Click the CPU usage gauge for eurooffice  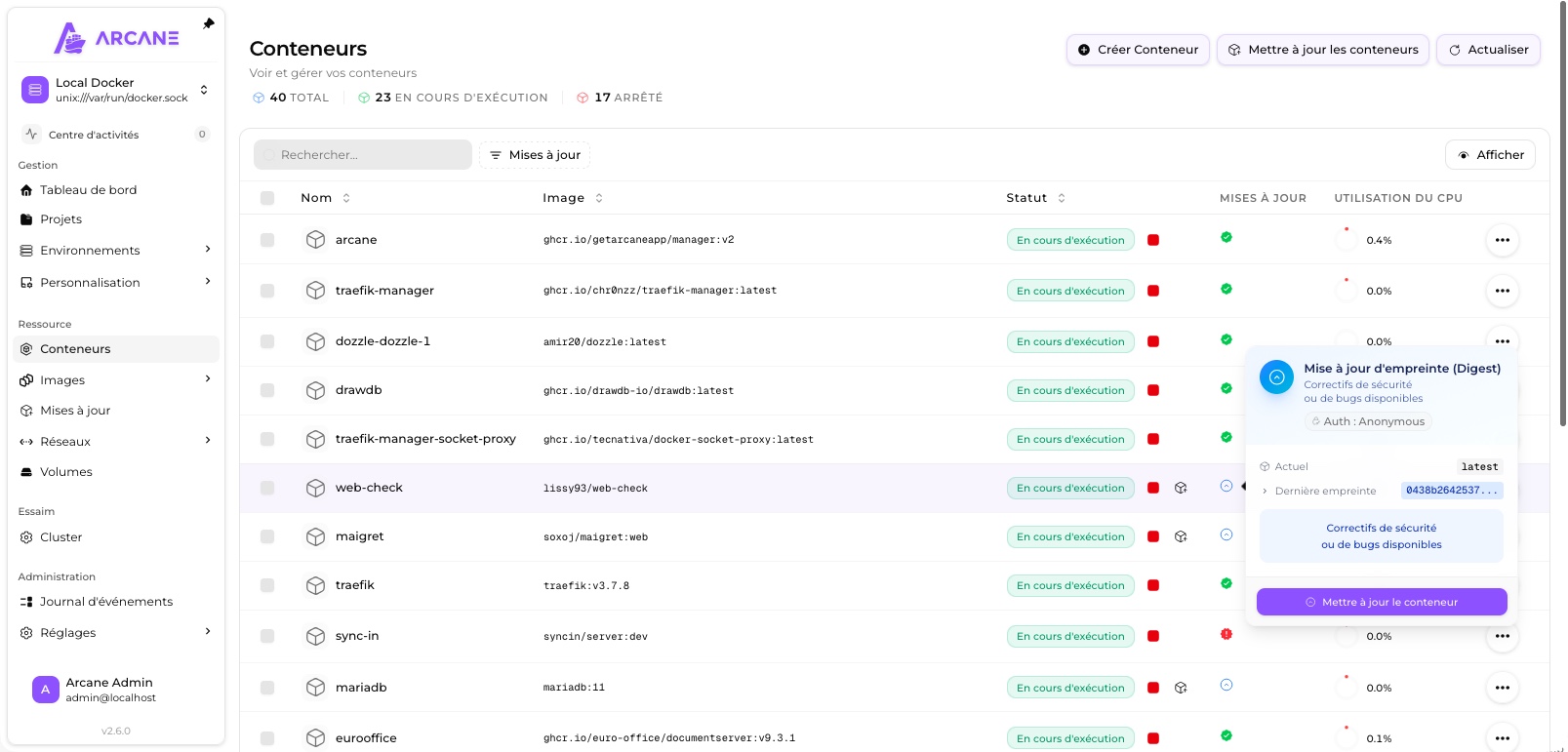[x=1347, y=738]
